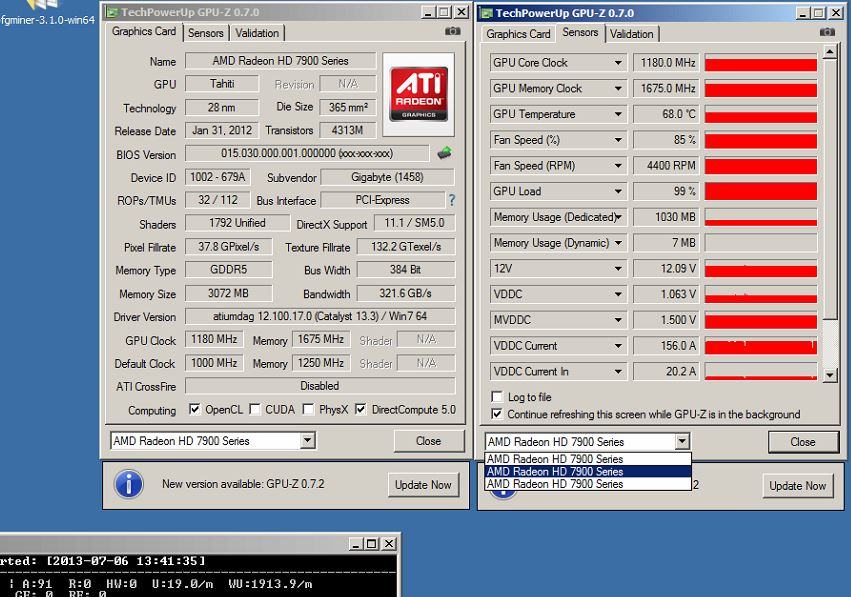Image resolution: width=851 pixels, height=597 pixels.
Task: Click the camera screenshot icon in Sensors GPU-Z window
Action: [x=827, y=32]
